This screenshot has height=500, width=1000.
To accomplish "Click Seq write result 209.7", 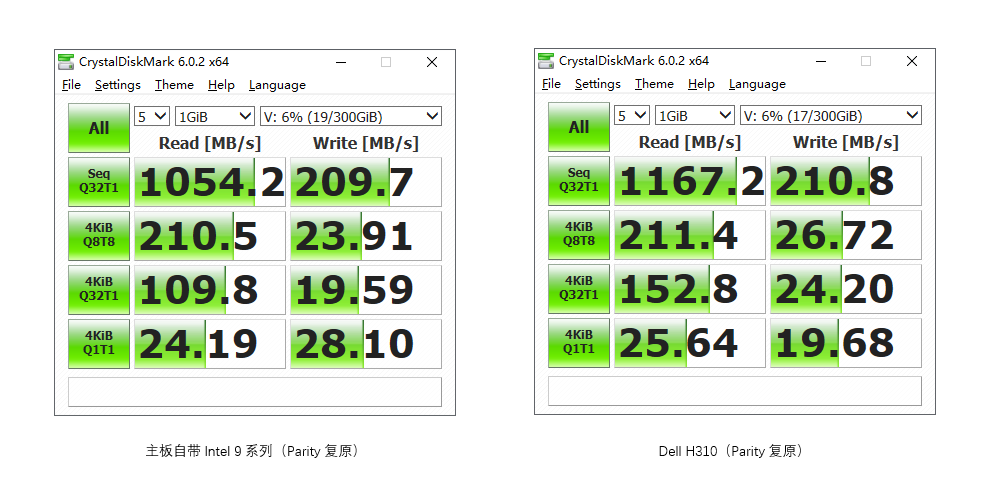I will (x=365, y=182).
